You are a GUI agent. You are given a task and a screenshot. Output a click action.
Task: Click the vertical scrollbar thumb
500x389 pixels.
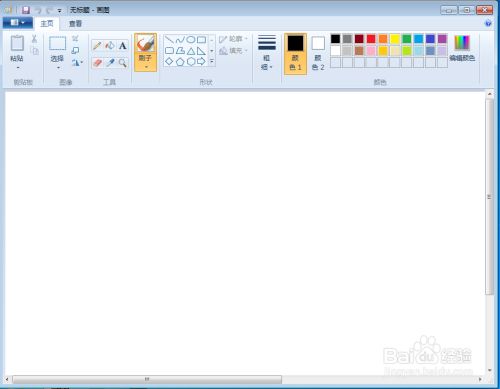(x=489, y=197)
